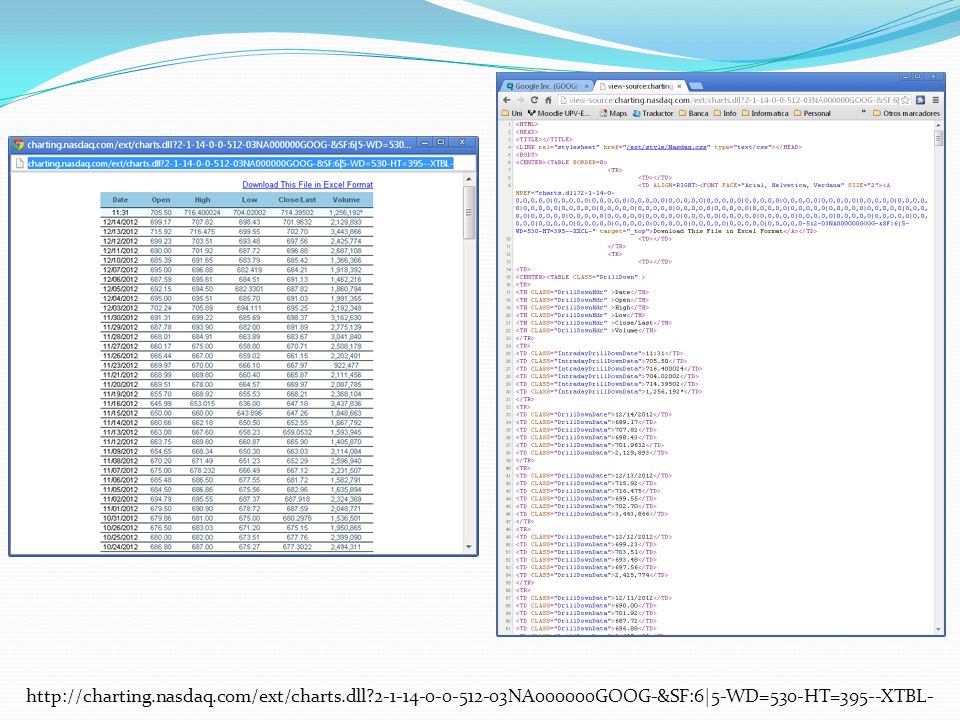
Task: Click the Date column header in the table
Action: [x=120, y=200]
